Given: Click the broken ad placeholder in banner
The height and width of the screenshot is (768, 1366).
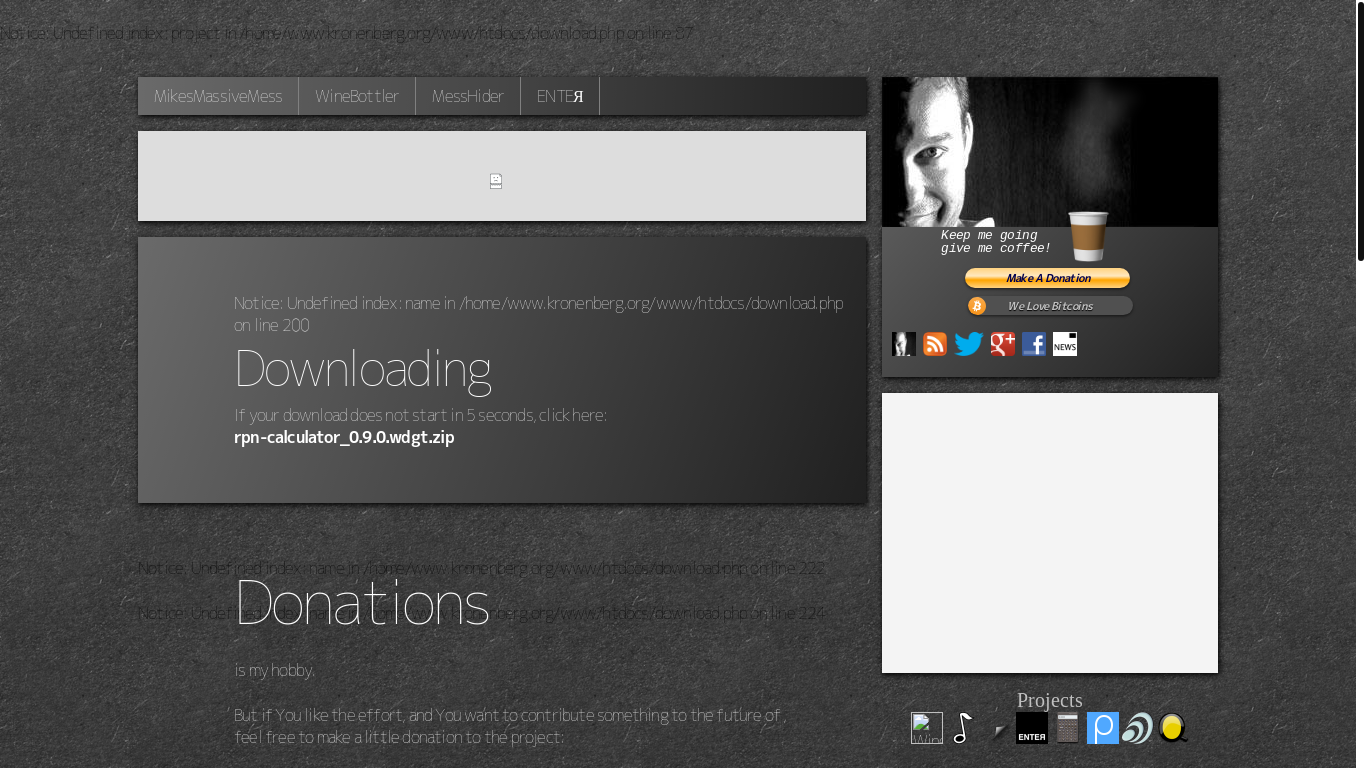Looking at the screenshot, I should tap(496, 181).
